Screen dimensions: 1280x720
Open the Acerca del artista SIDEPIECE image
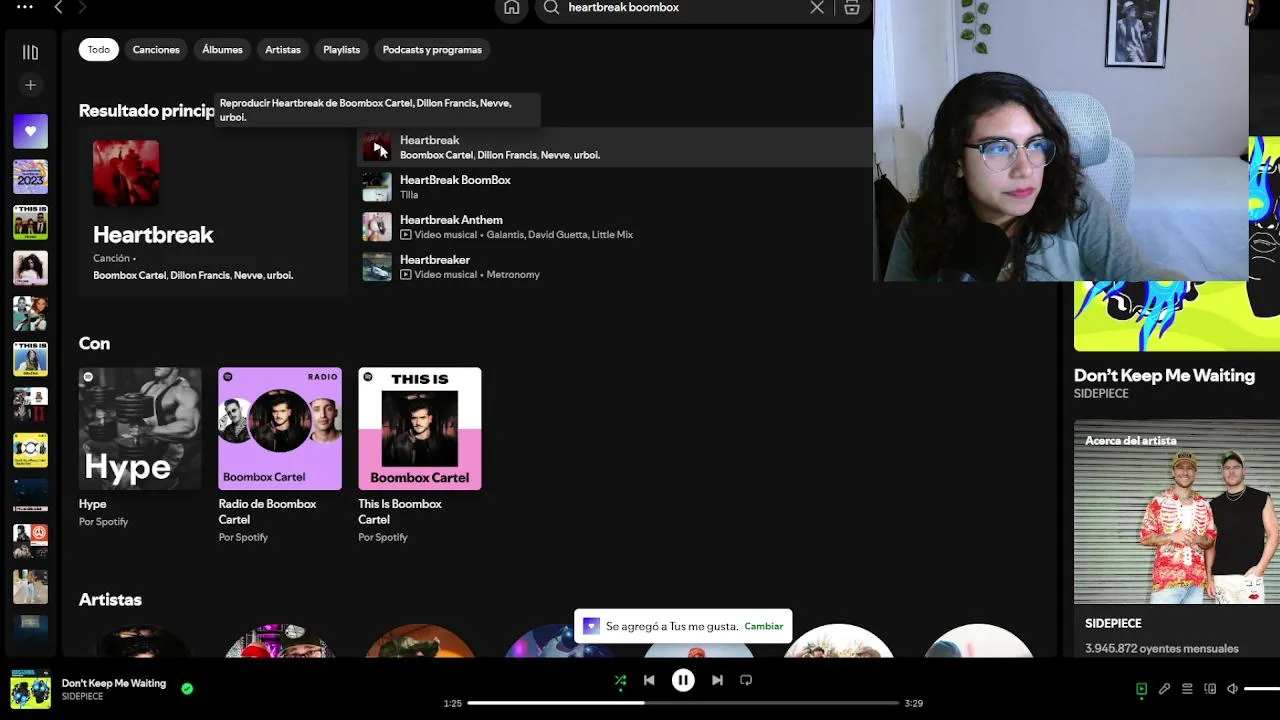pos(1177,512)
